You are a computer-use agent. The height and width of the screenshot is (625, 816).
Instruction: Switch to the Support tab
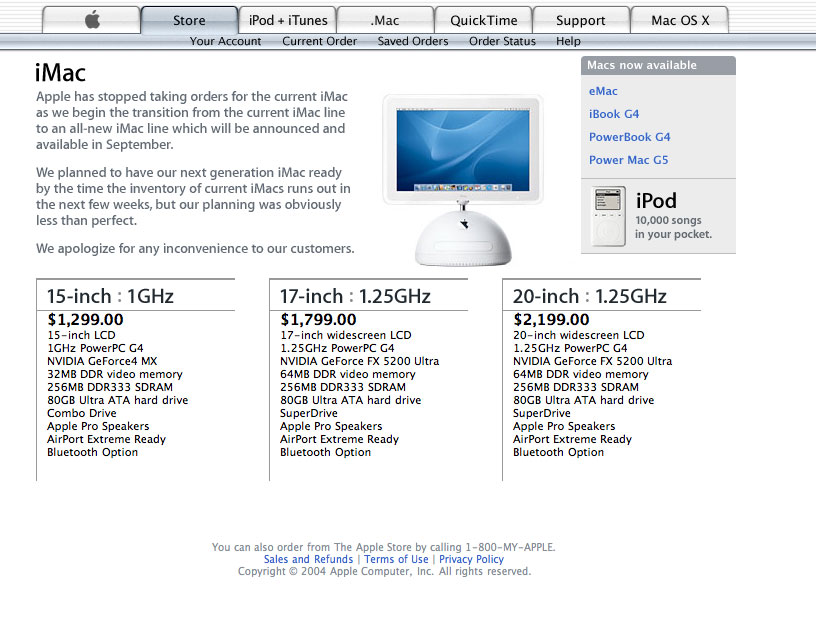(x=581, y=20)
